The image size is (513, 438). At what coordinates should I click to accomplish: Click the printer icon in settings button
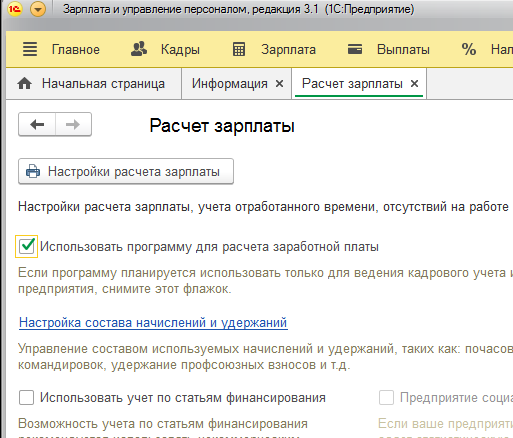coord(33,171)
